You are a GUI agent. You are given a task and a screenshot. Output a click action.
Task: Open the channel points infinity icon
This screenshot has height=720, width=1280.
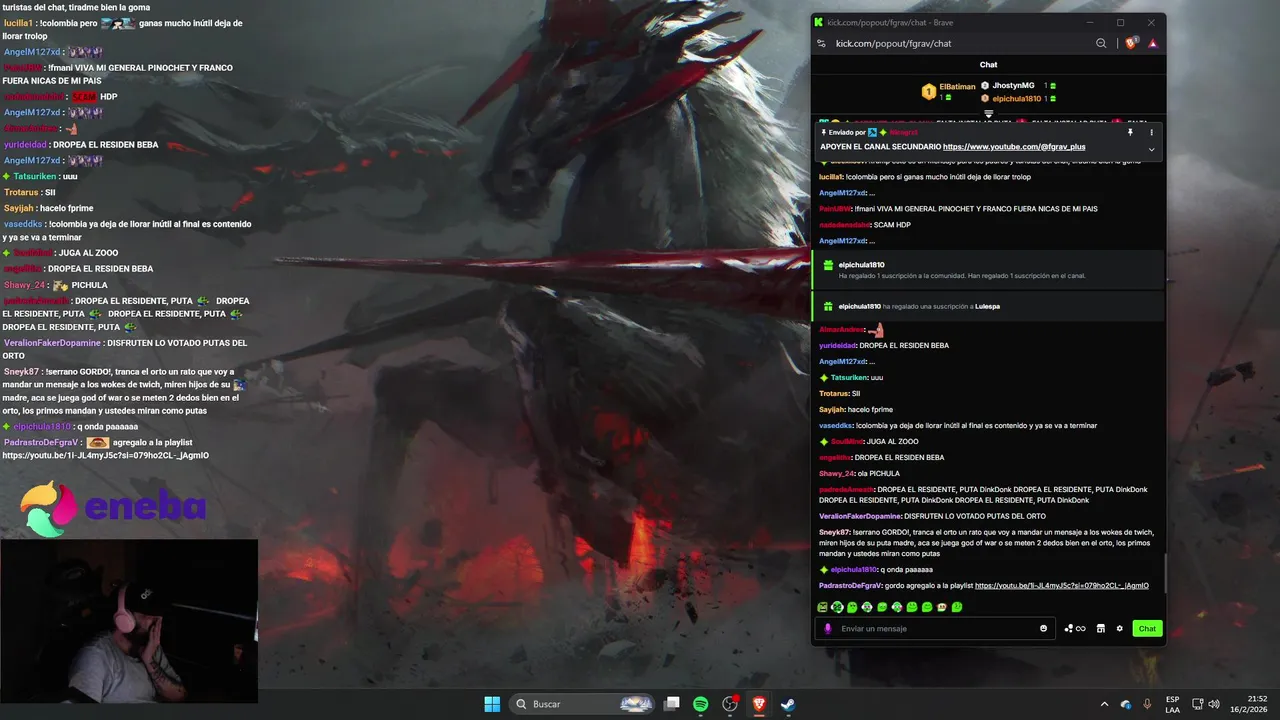coord(1075,629)
